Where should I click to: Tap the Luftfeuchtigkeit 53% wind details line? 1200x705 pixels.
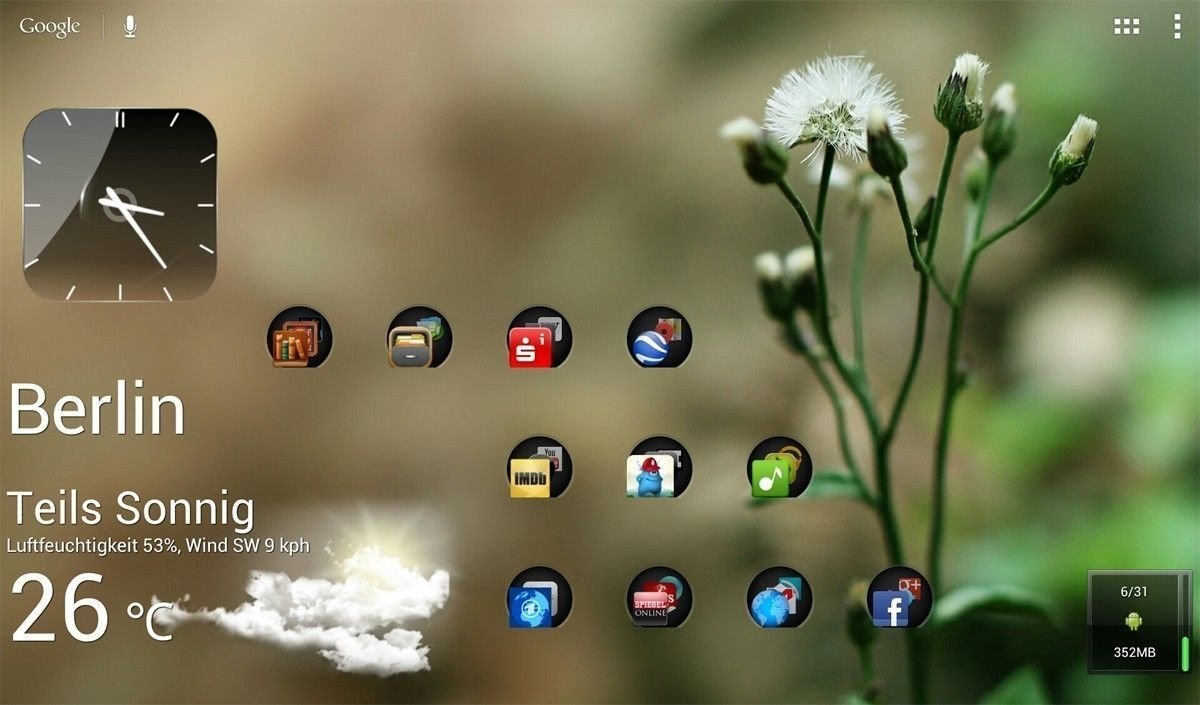coord(158,546)
